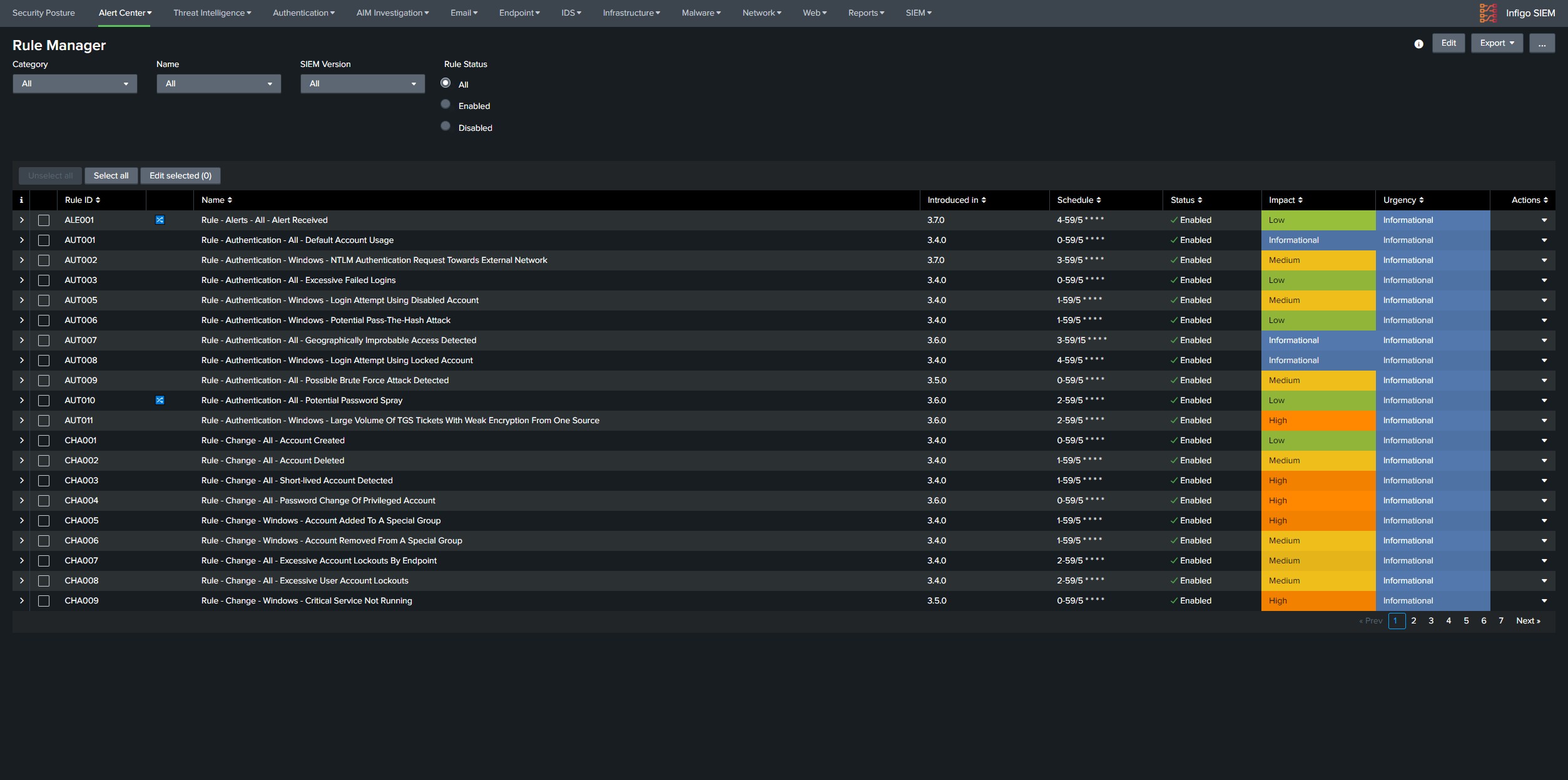Tick the checkbox for rule AUT002
The width and height of the screenshot is (1568, 780).
[x=44, y=260]
